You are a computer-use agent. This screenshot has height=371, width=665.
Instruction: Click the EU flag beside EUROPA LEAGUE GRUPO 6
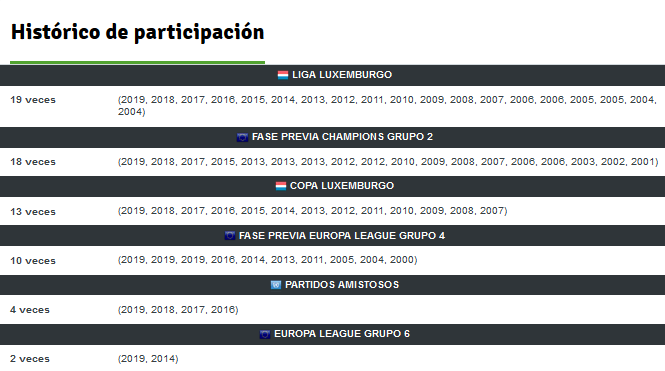[x=265, y=334]
